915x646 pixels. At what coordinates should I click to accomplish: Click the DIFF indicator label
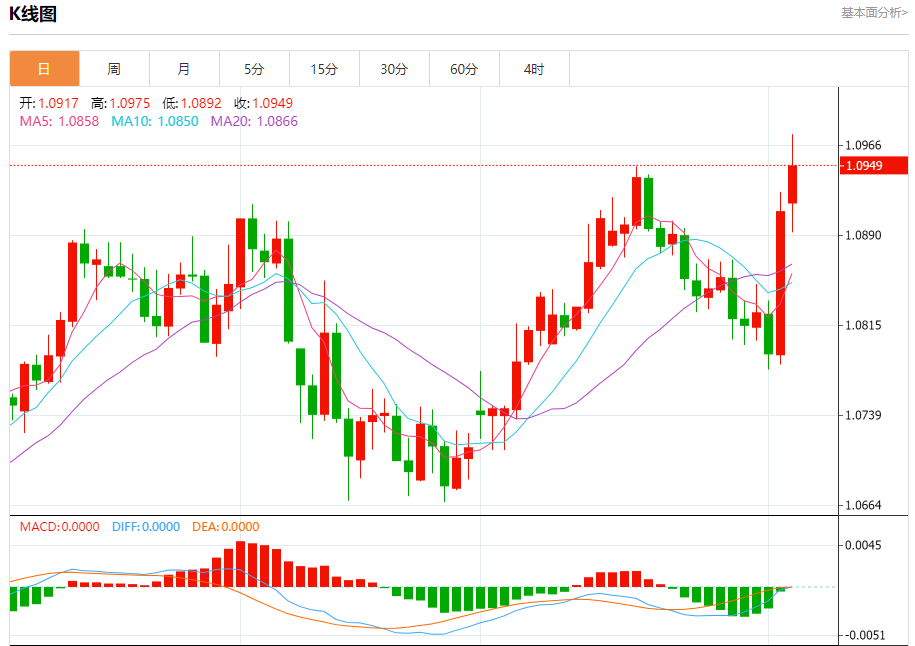[146, 527]
